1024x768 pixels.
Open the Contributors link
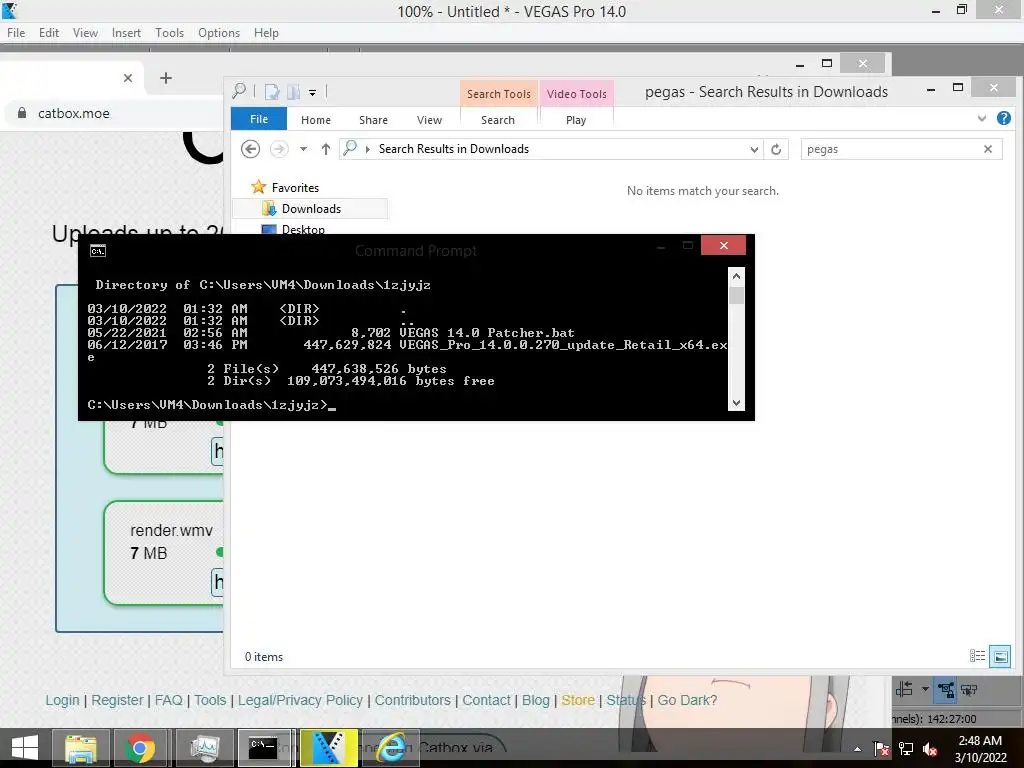[412, 700]
